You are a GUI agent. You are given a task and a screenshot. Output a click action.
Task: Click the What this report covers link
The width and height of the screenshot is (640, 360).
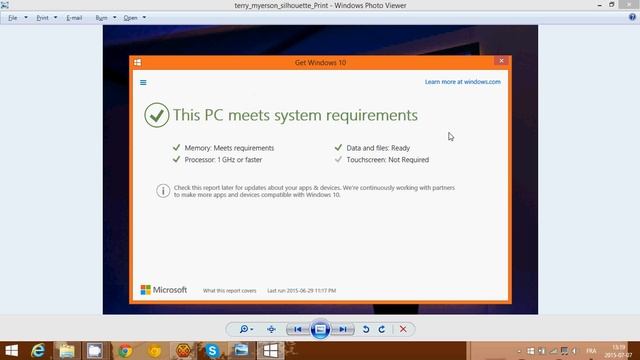[x=229, y=291]
